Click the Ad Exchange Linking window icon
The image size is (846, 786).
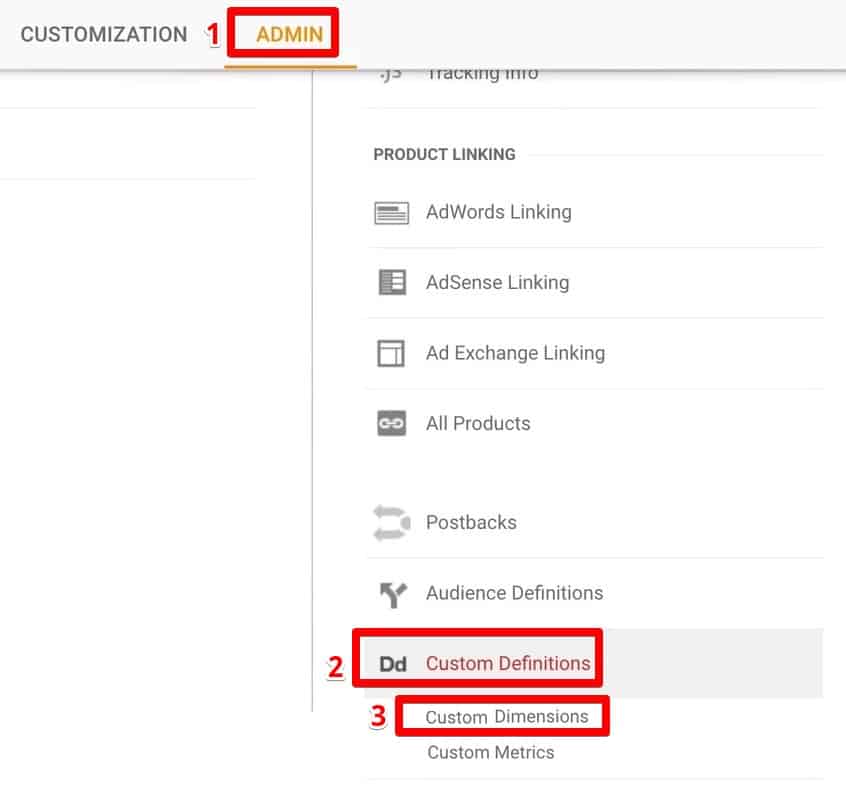click(x=391, y=353)
